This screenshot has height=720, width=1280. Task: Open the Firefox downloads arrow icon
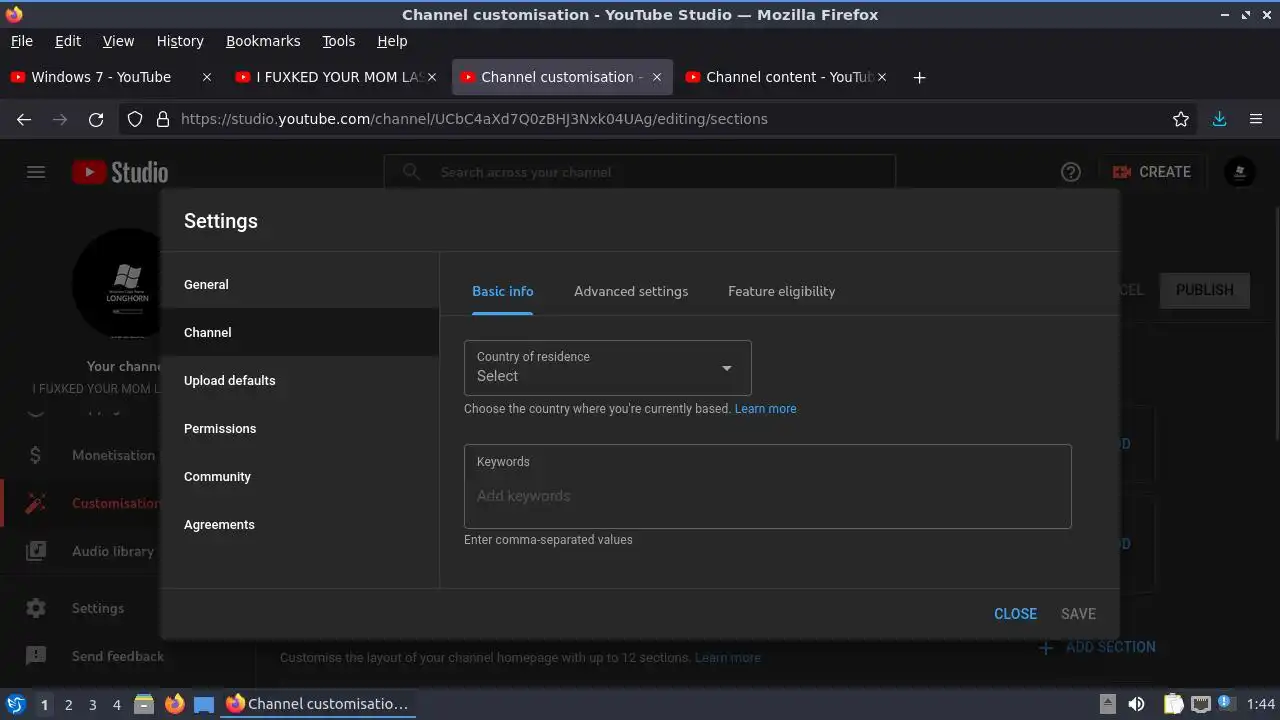tap(1219, 119)
